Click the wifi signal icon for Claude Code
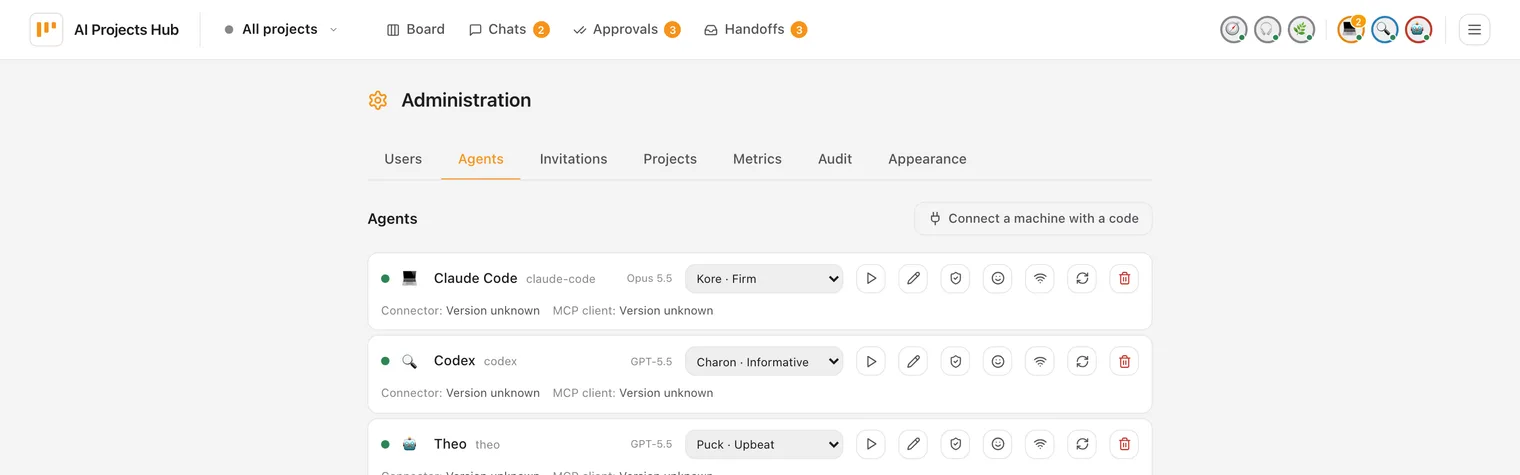 coord(1040,278)
